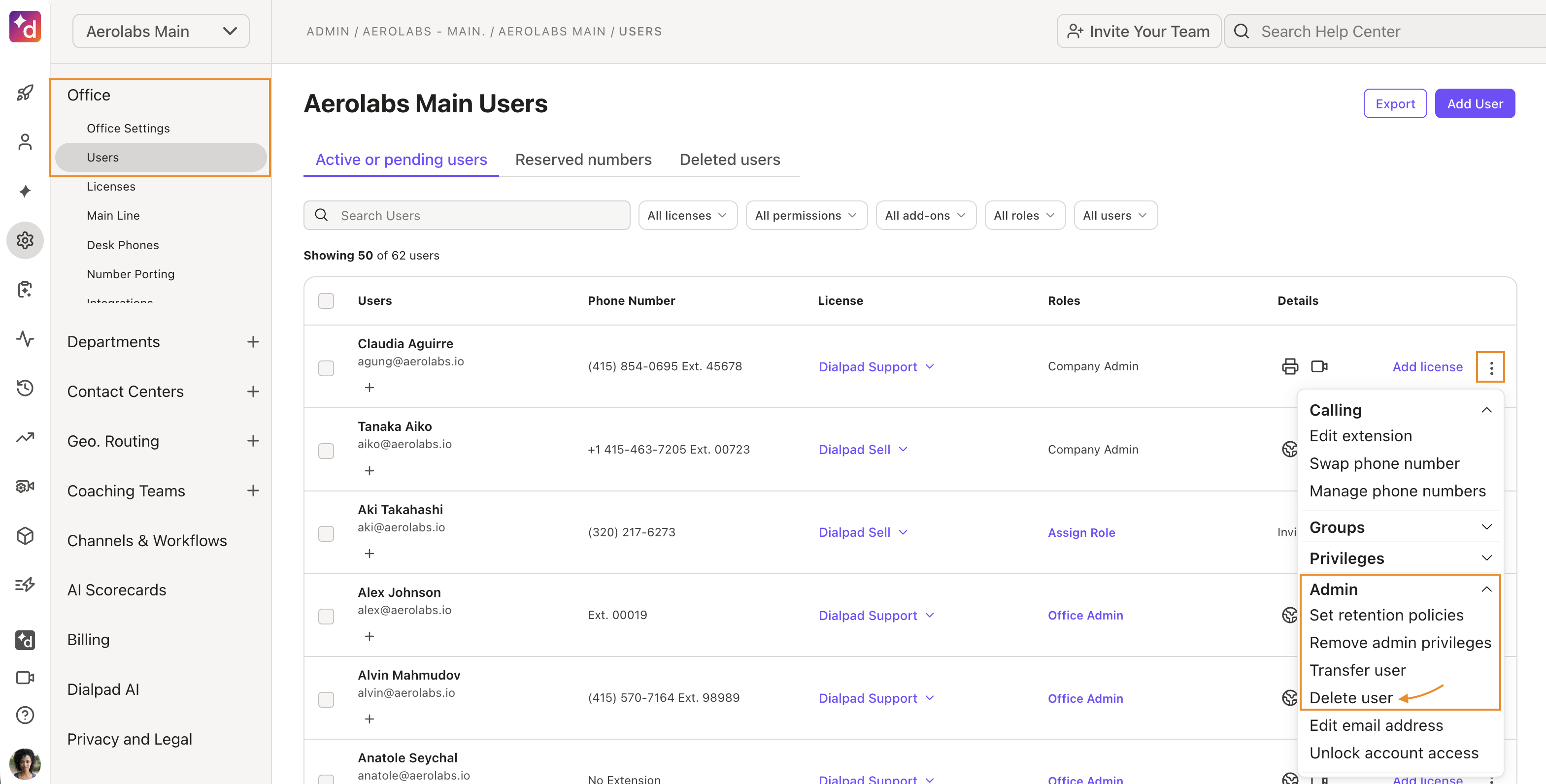
Task: Click the video camera icon in Claudia Aguirre row
Action: click(1318, 366)
